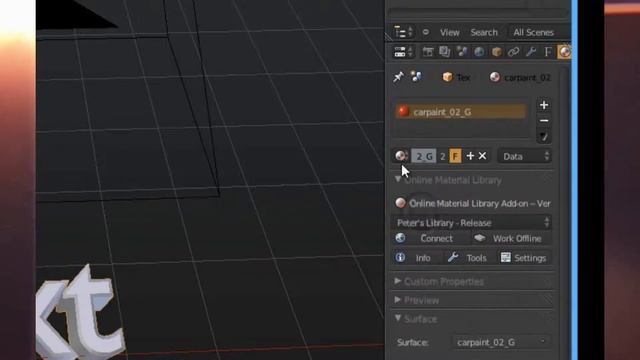
Task: Click the small collapse-menus icon beside View
Action: (x=426, y=32)
